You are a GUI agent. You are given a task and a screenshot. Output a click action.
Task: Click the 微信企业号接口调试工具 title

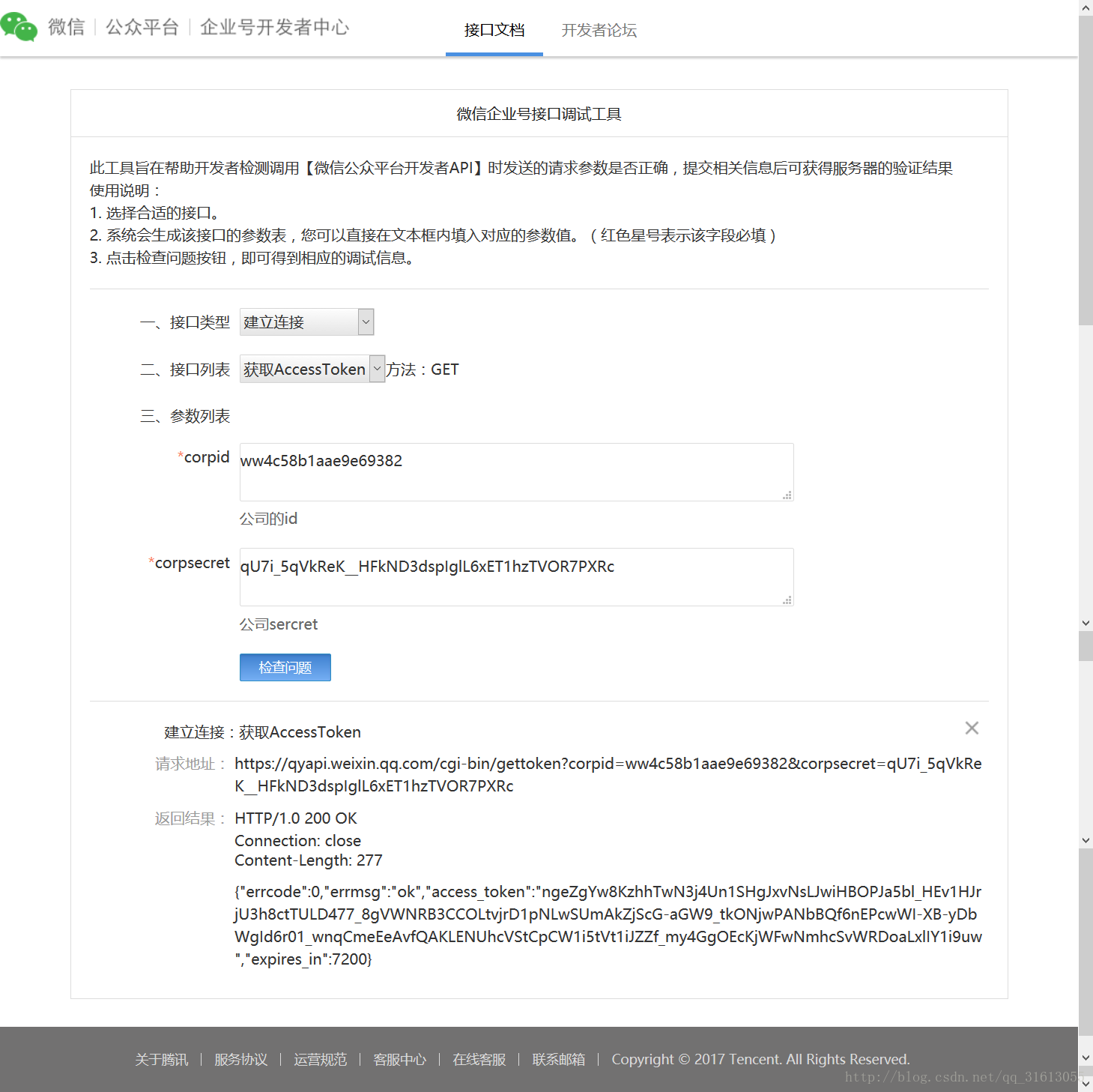(539, 114)
